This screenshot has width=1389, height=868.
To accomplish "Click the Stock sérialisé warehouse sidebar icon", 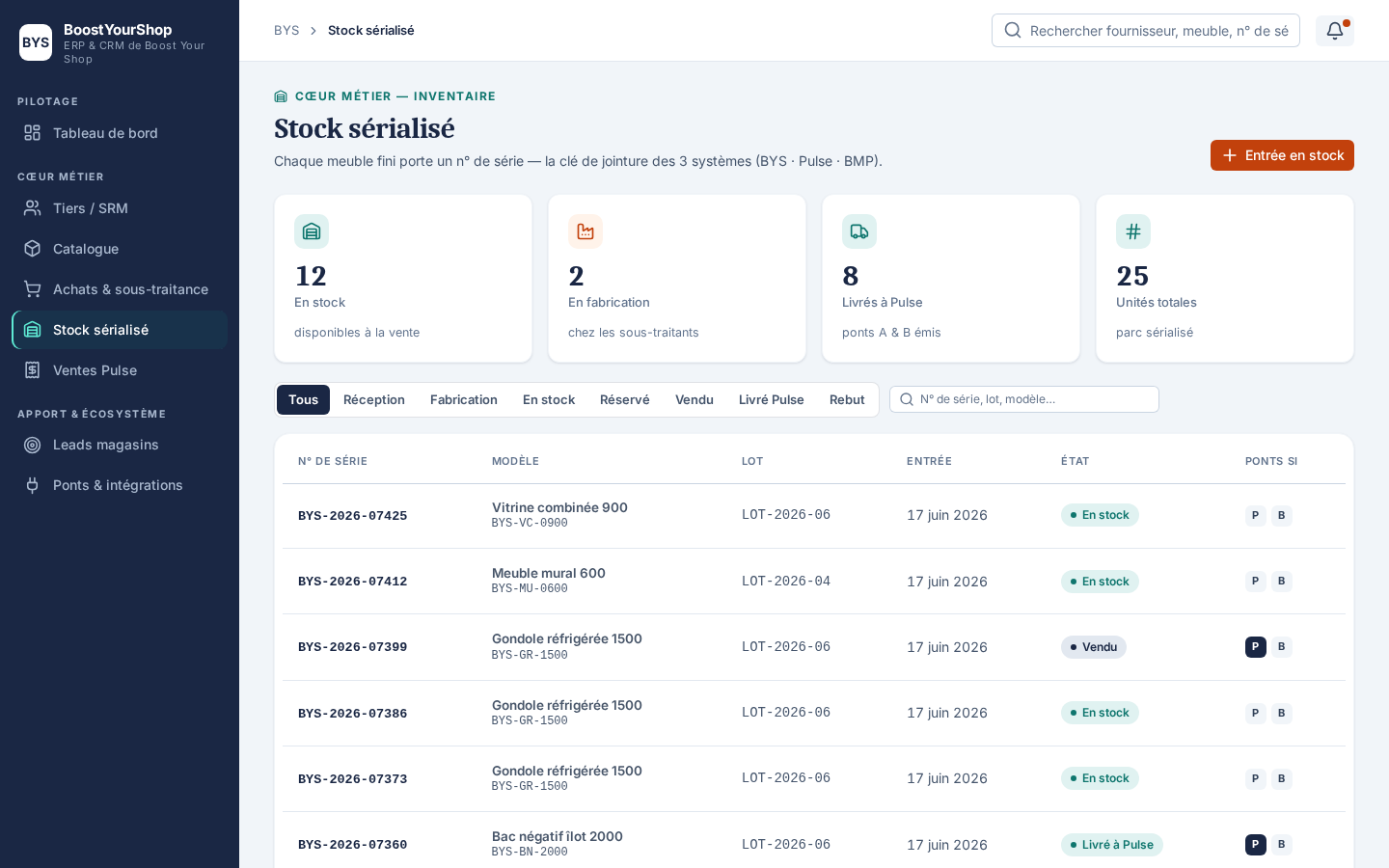I will (x=33, y=330).
